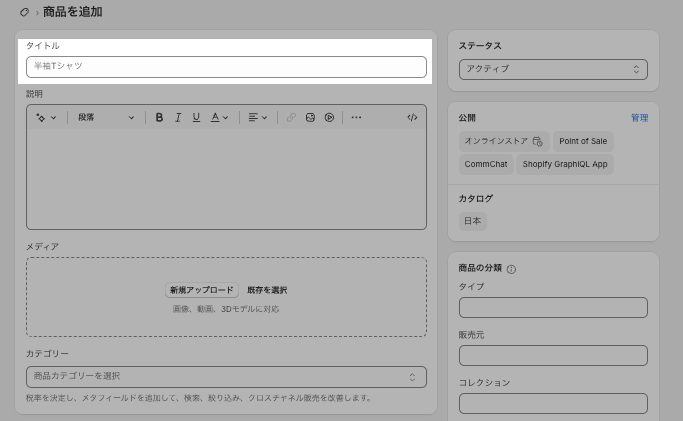Open more formatting options ellipsis
The width and height of the screenshot is (683, 421).
(x=356, y=118)
